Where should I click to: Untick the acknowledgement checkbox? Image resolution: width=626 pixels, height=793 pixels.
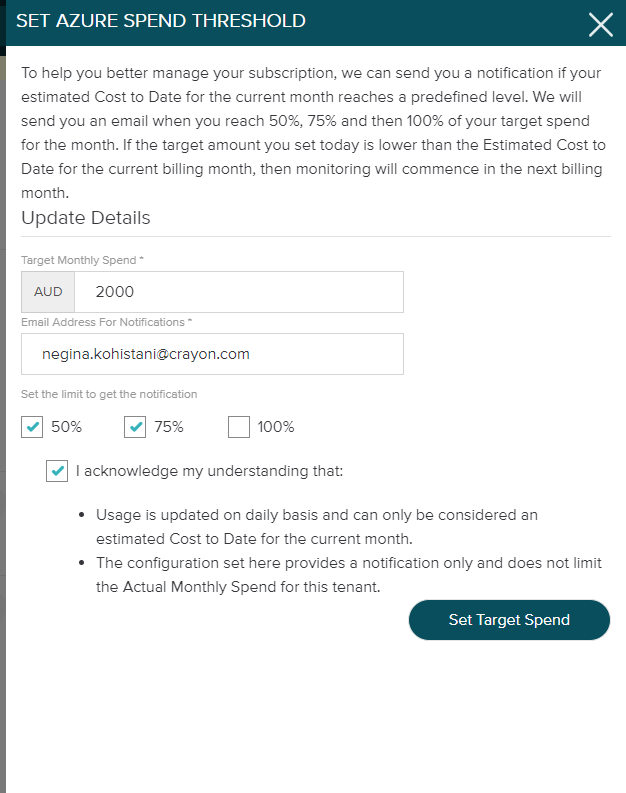[x=57, y=471]
